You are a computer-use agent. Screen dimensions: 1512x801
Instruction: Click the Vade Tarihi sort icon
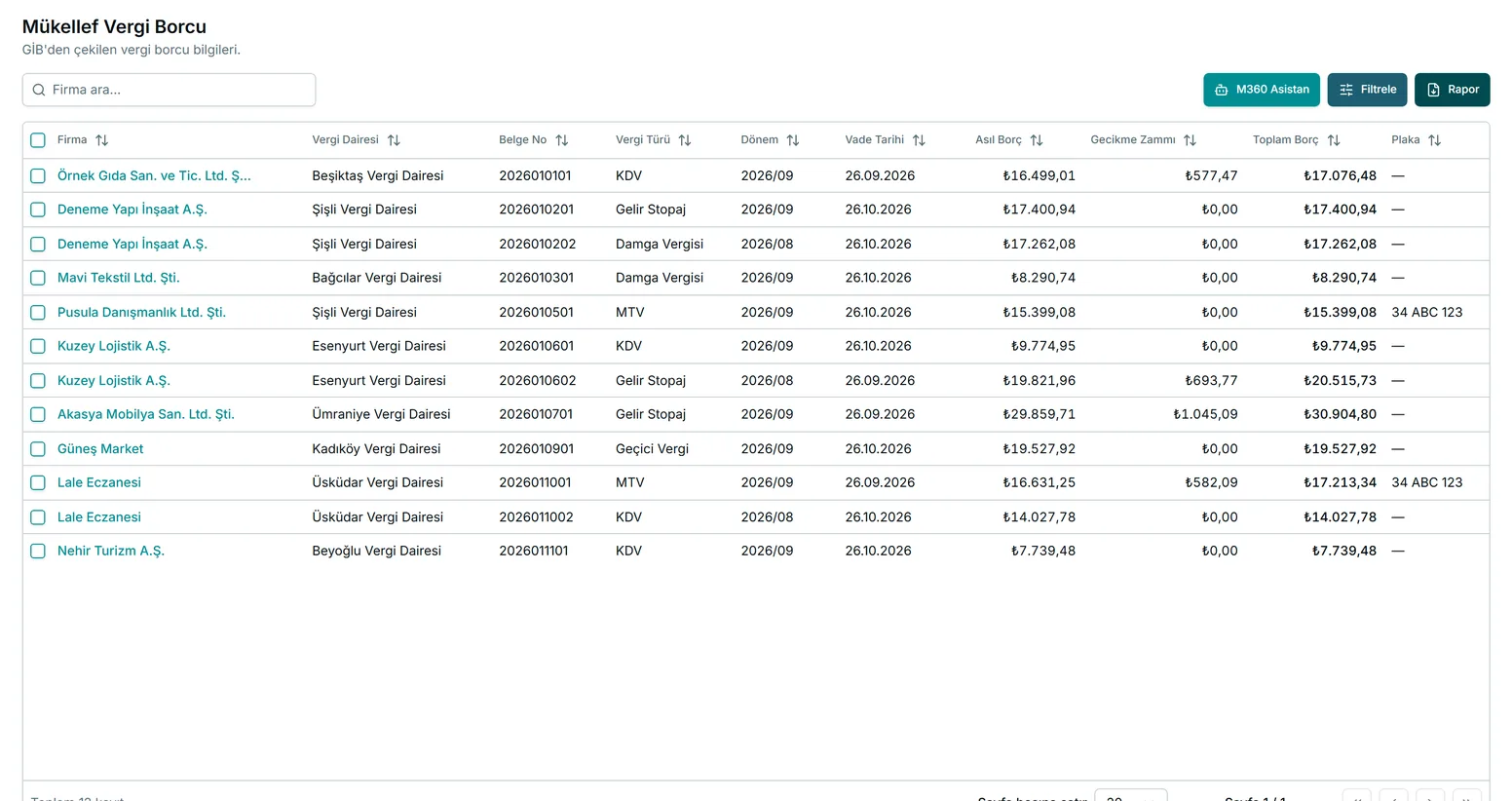pyautogui.click(x=919, y=140)
